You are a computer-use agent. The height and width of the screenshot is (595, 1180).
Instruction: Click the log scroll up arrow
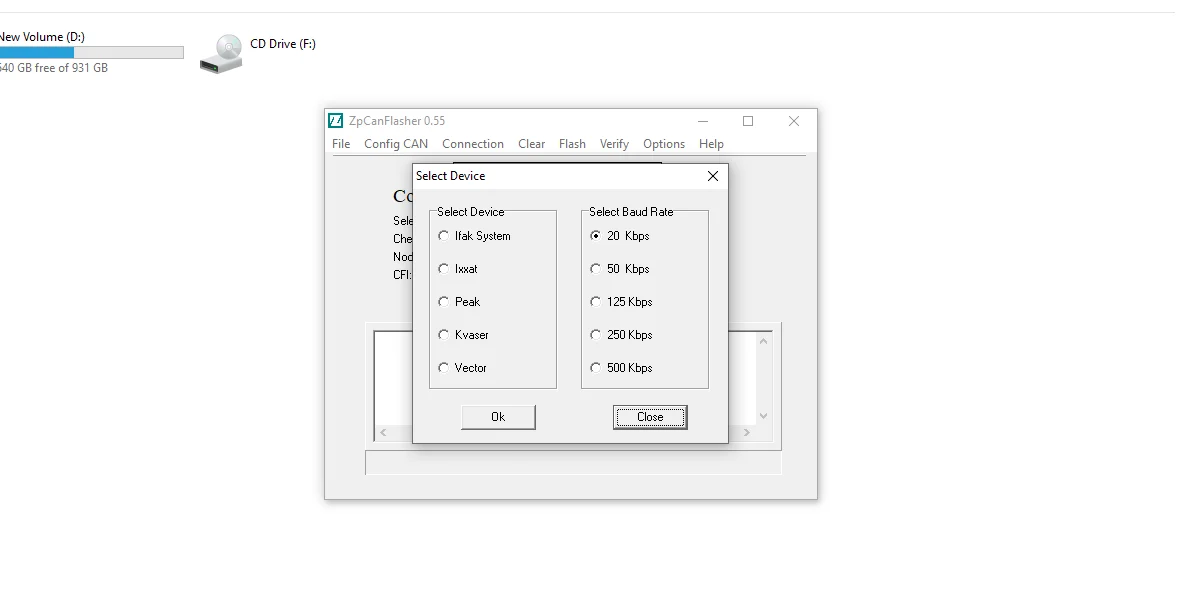(x=763, y=342)
